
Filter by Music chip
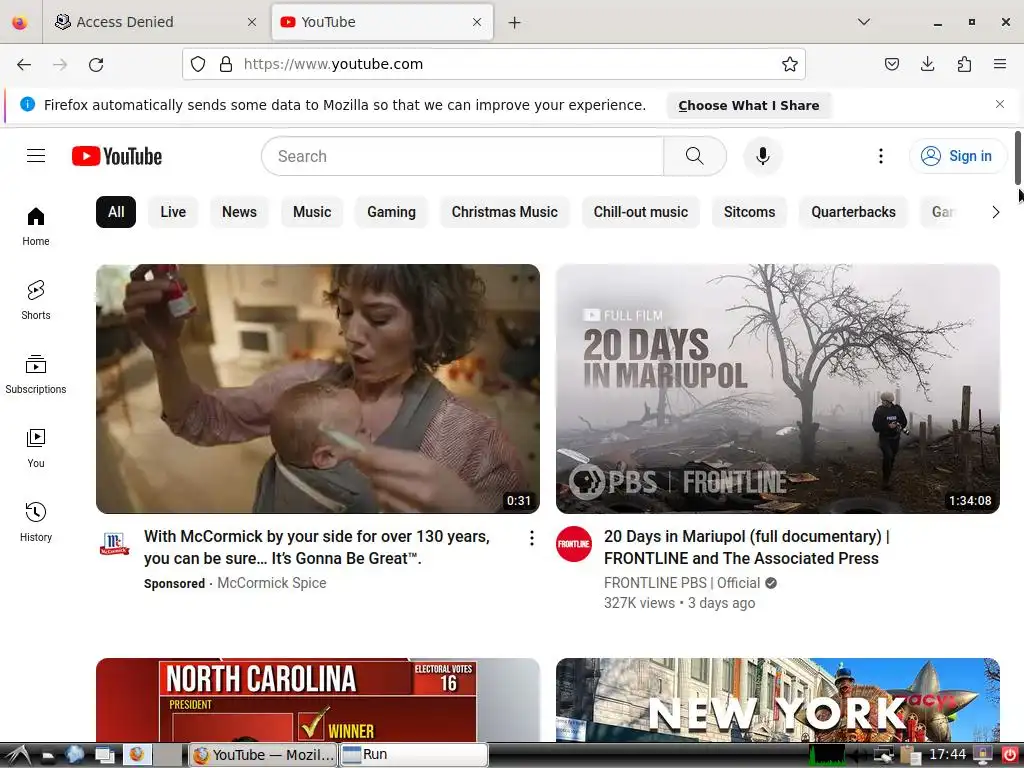coord(312,212)
